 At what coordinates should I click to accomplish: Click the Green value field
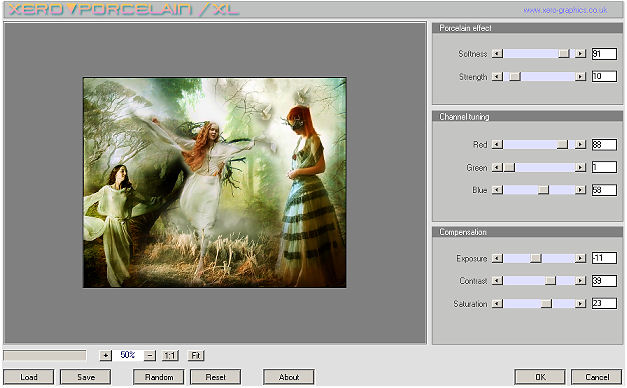[x=604, y=167]
